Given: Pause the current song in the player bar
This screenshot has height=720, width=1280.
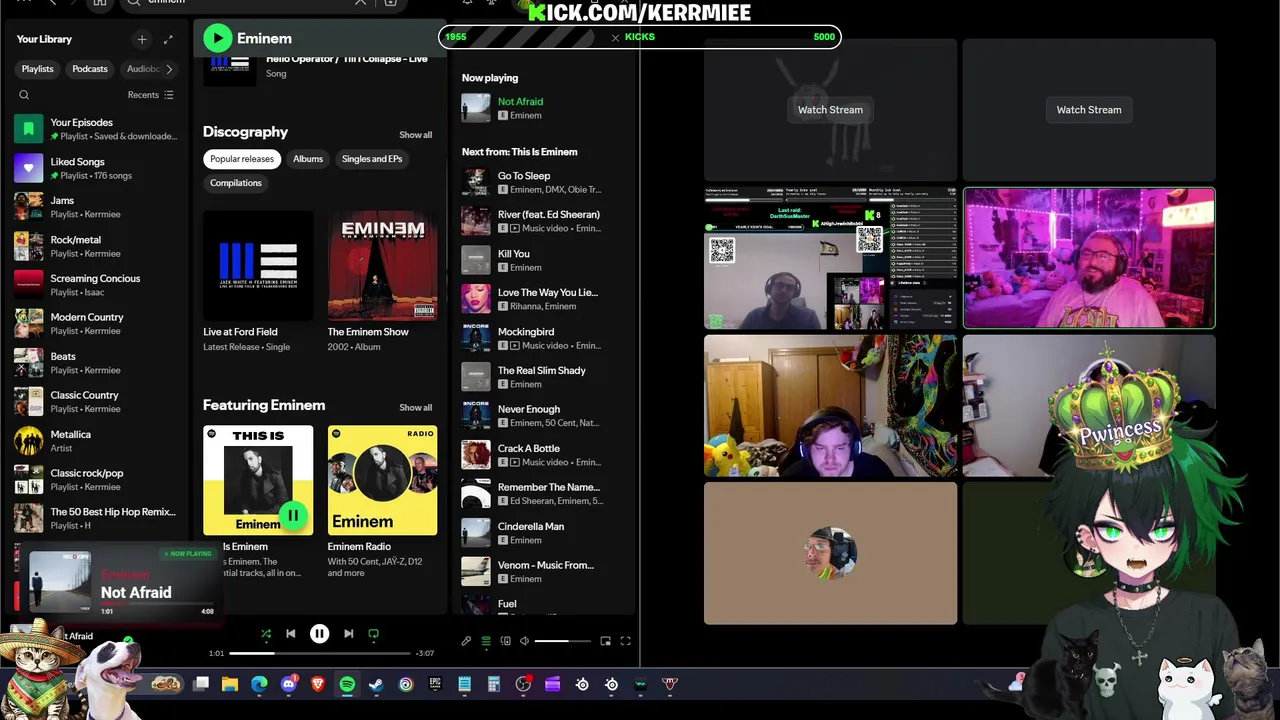Looking at the screenshot, I should tap(319, 633).
